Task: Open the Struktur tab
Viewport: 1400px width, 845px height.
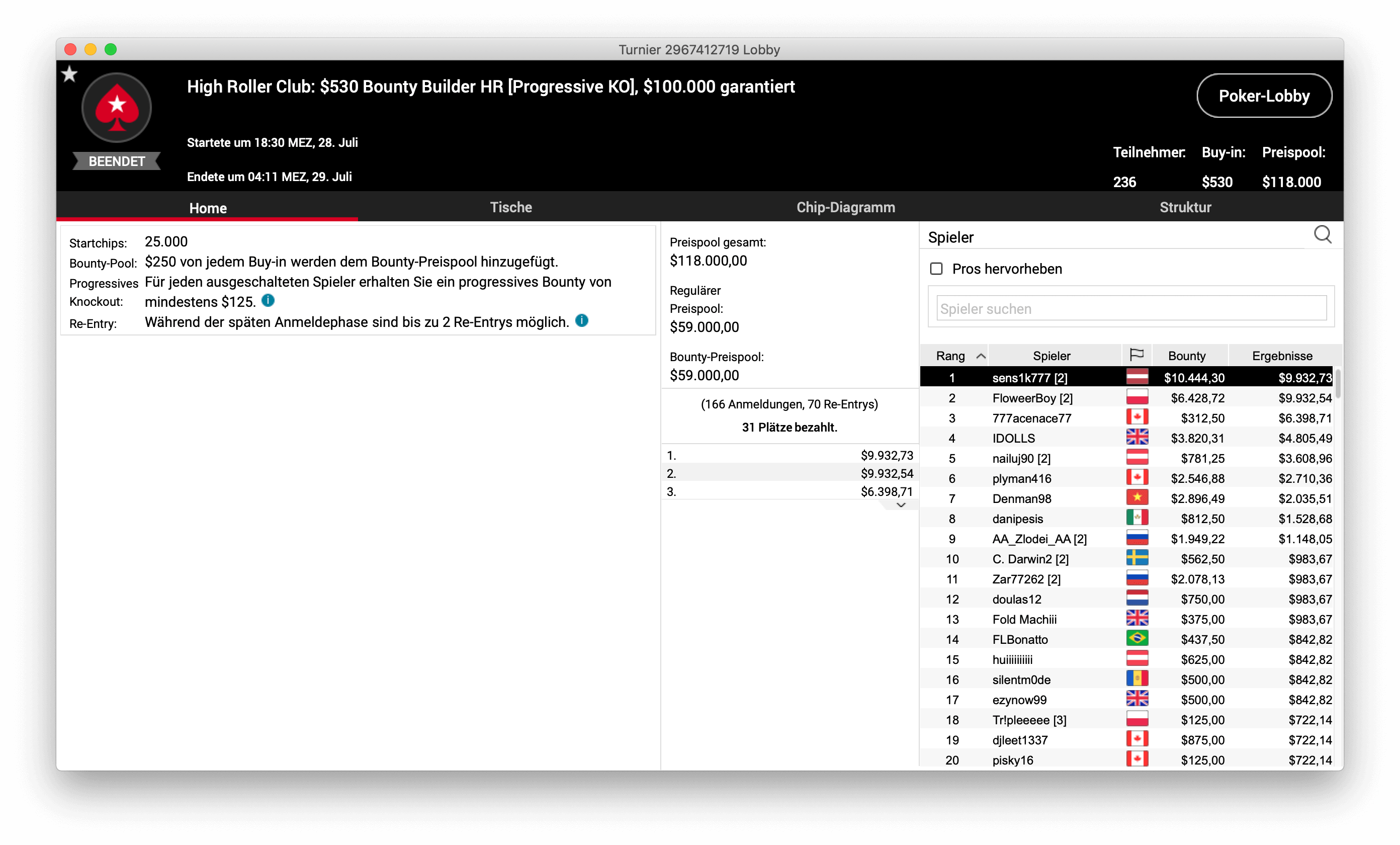Action: click(1185, 207)
